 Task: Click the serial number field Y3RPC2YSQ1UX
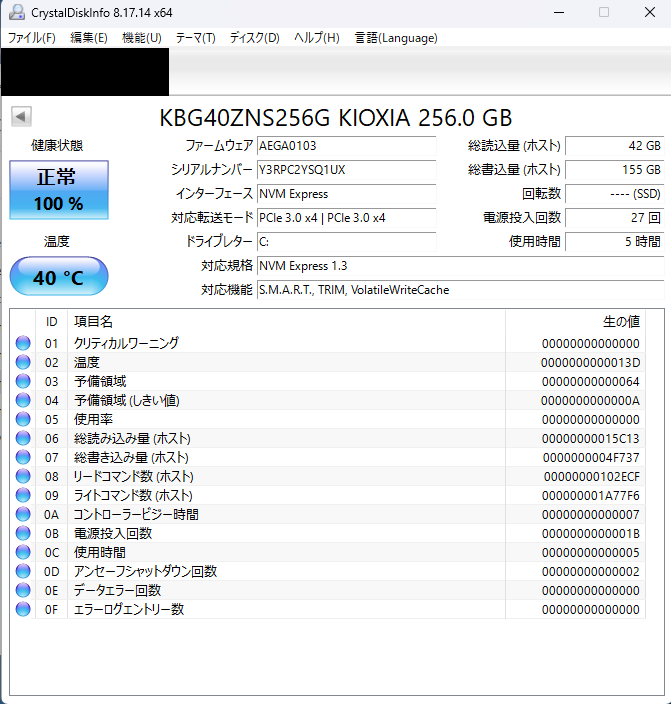pos(346,170)
